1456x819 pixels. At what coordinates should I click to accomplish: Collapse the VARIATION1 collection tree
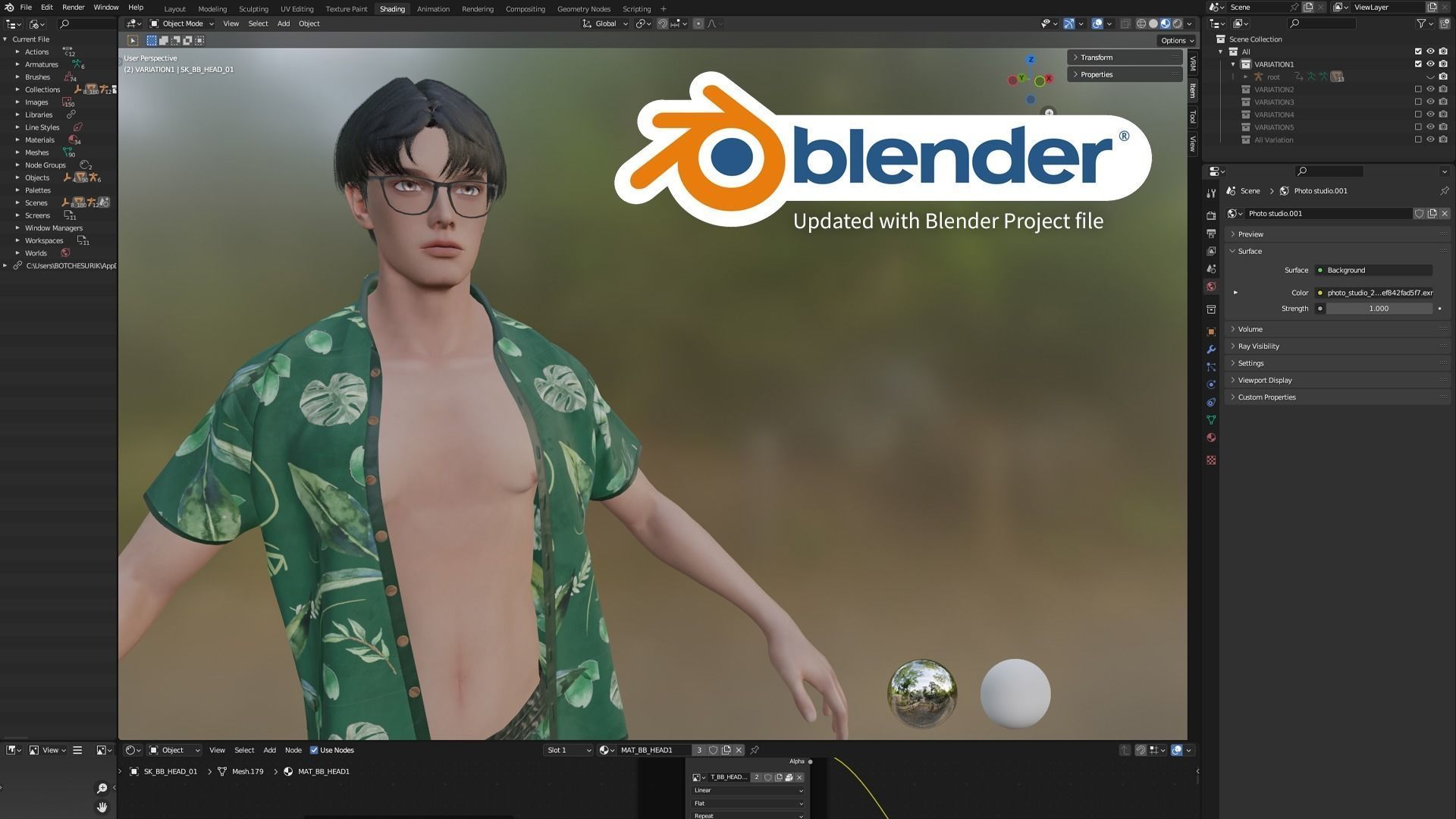point(1233,64)
